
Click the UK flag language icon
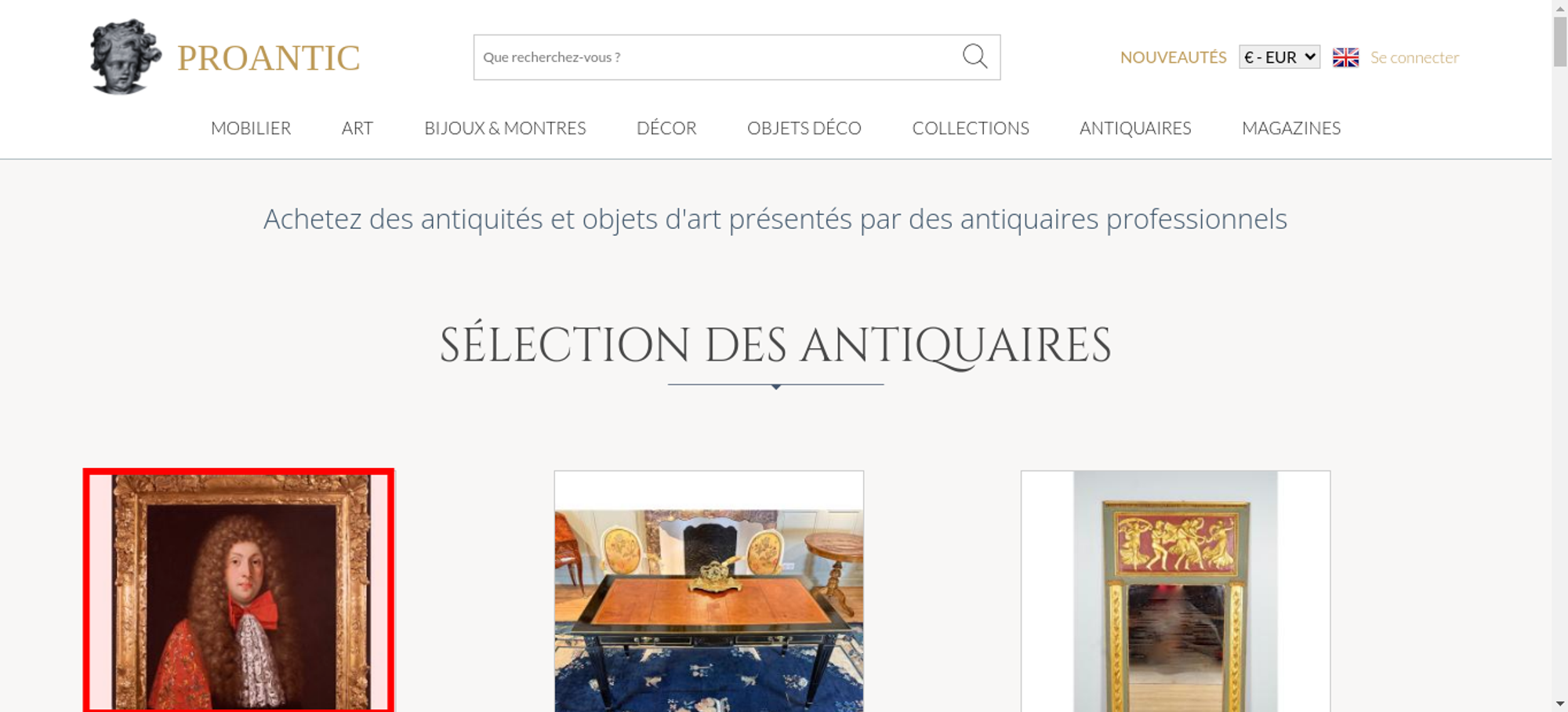pos(1345,57)
